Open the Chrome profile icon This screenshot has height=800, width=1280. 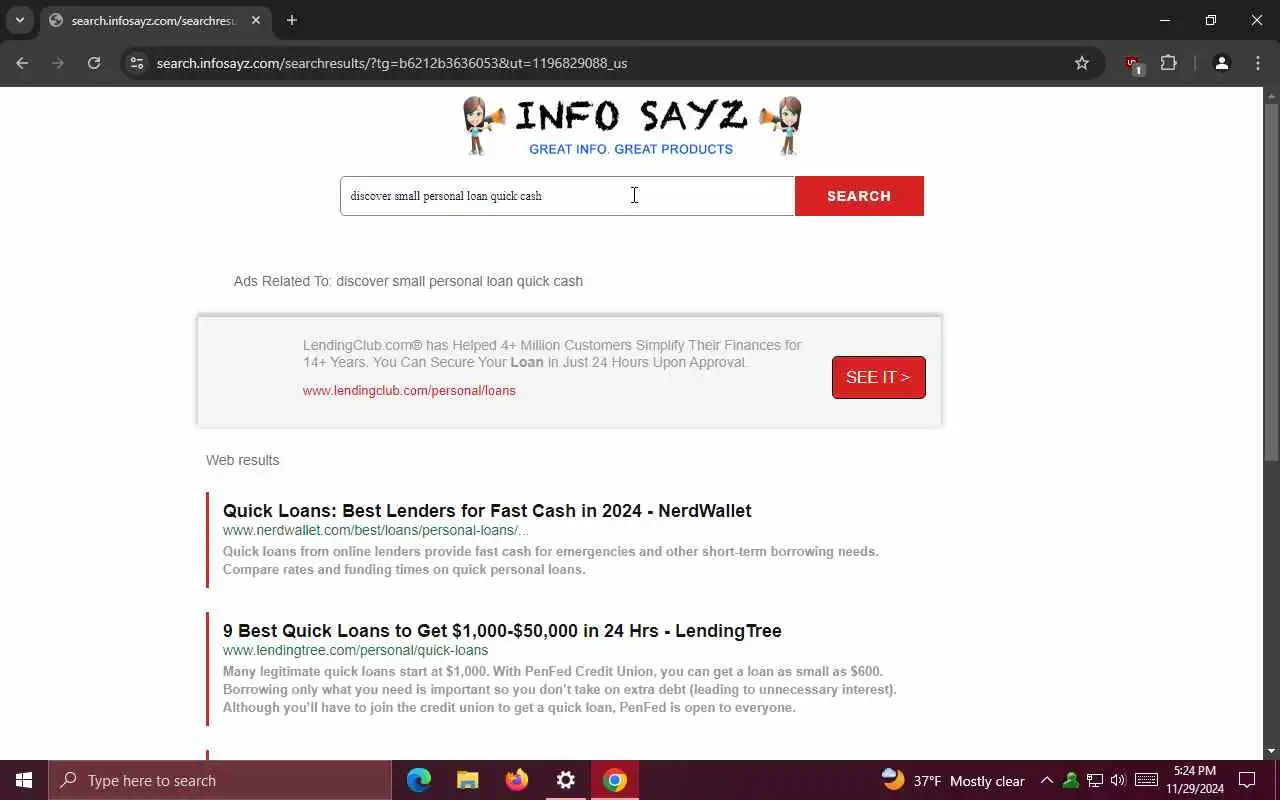coord(1221,63)
